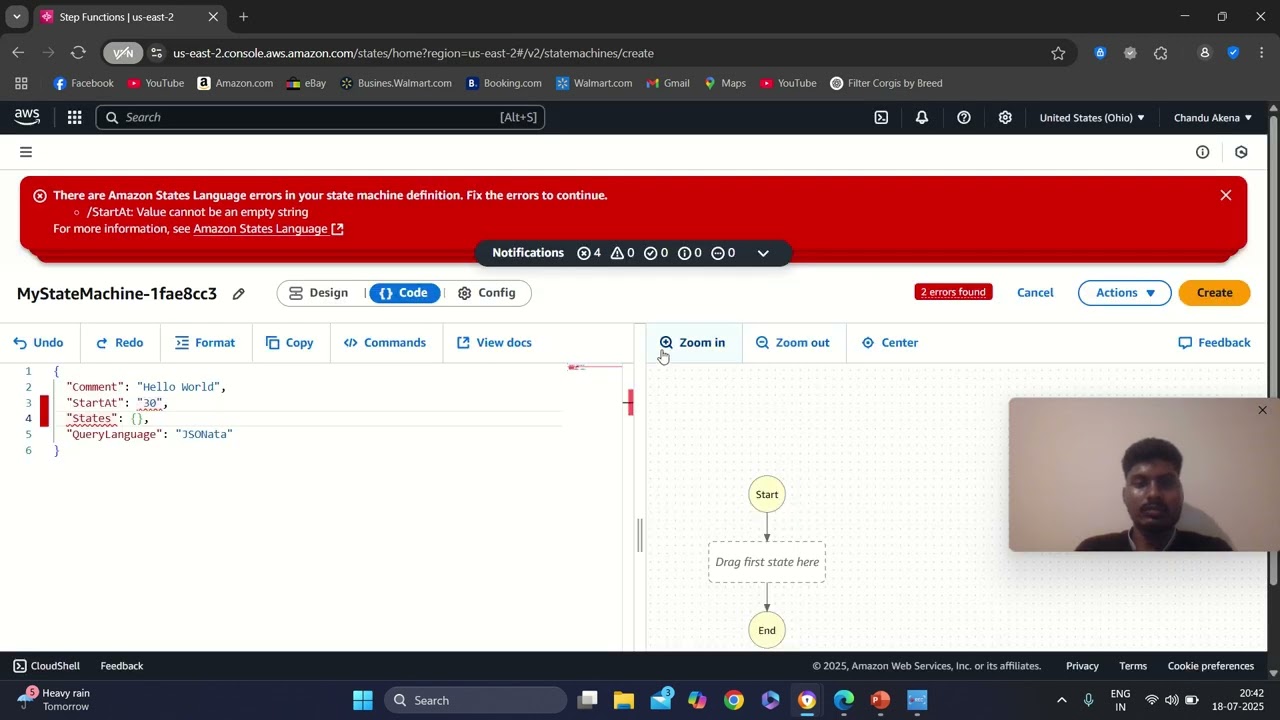Image resolution: width=1280 pixels, height=720 pixels.
Task: Open the Chandu Akena account dropdown
Action: (x=1213, y=117)
